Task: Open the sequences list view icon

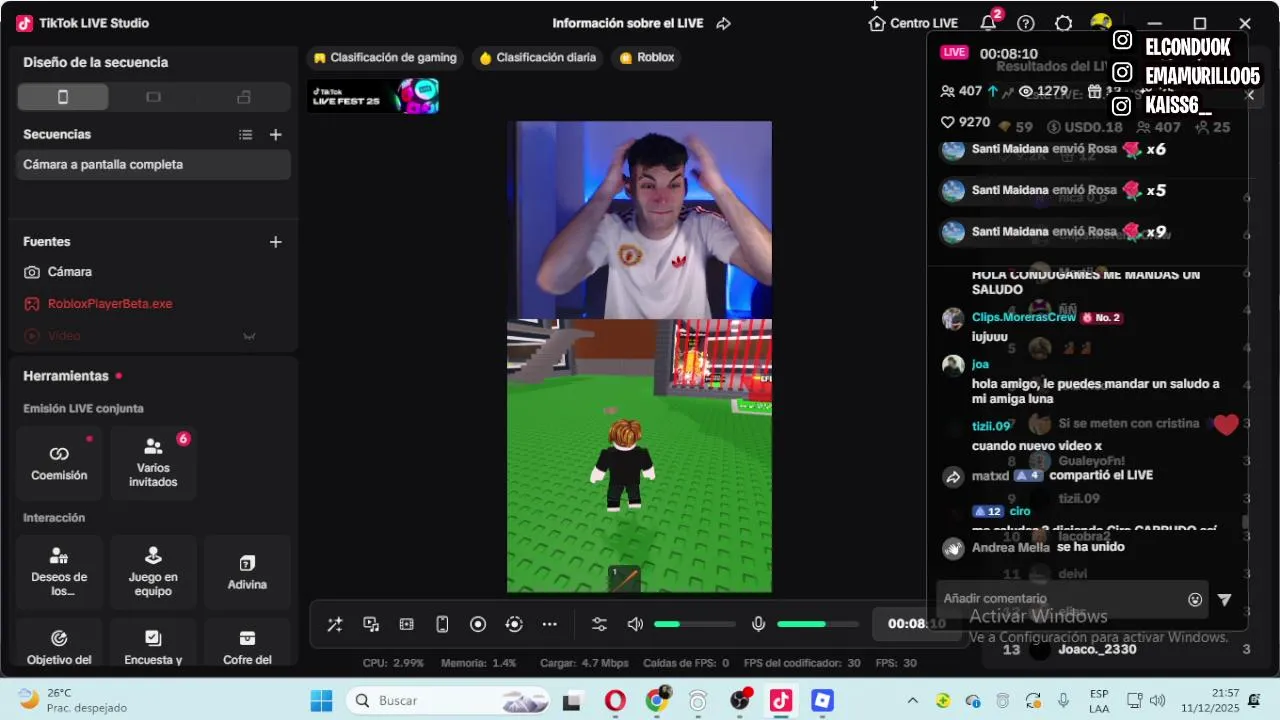Action: pyautogui.click(x=246, y=134)
